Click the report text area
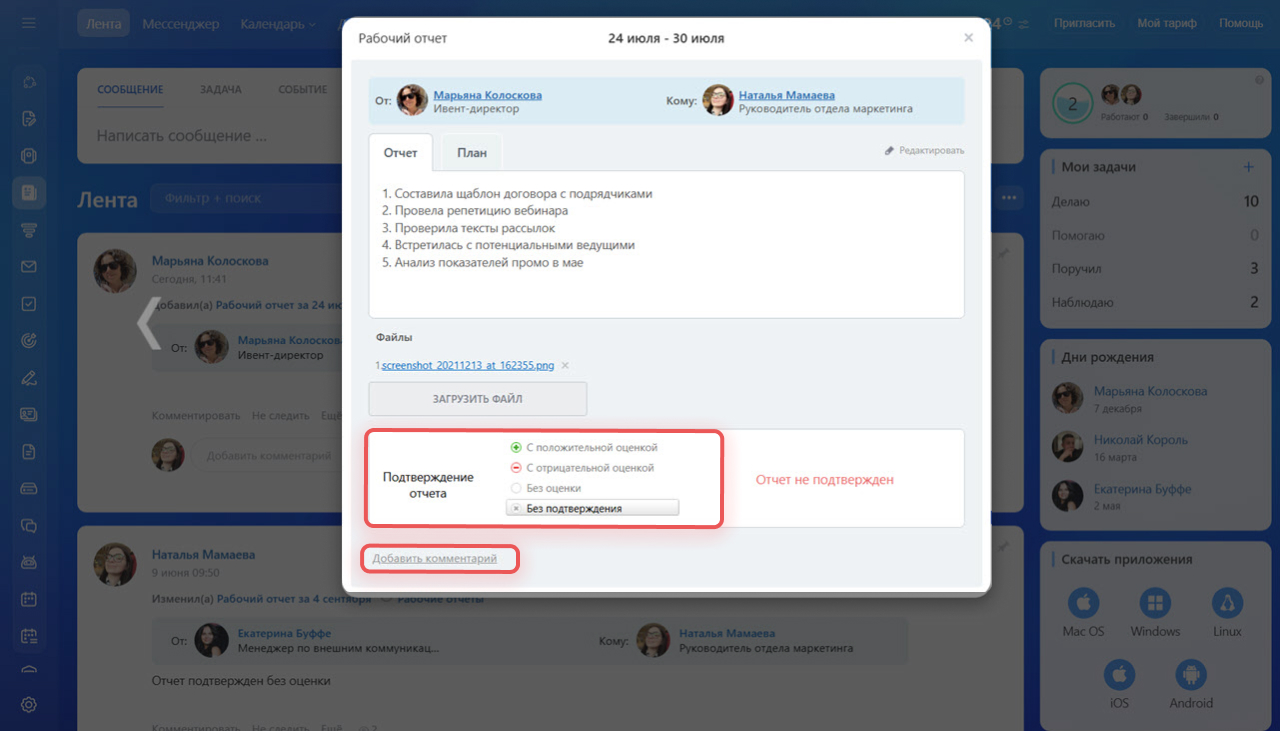This screenshot has width=1280, height=731. (x=666, y=245)
